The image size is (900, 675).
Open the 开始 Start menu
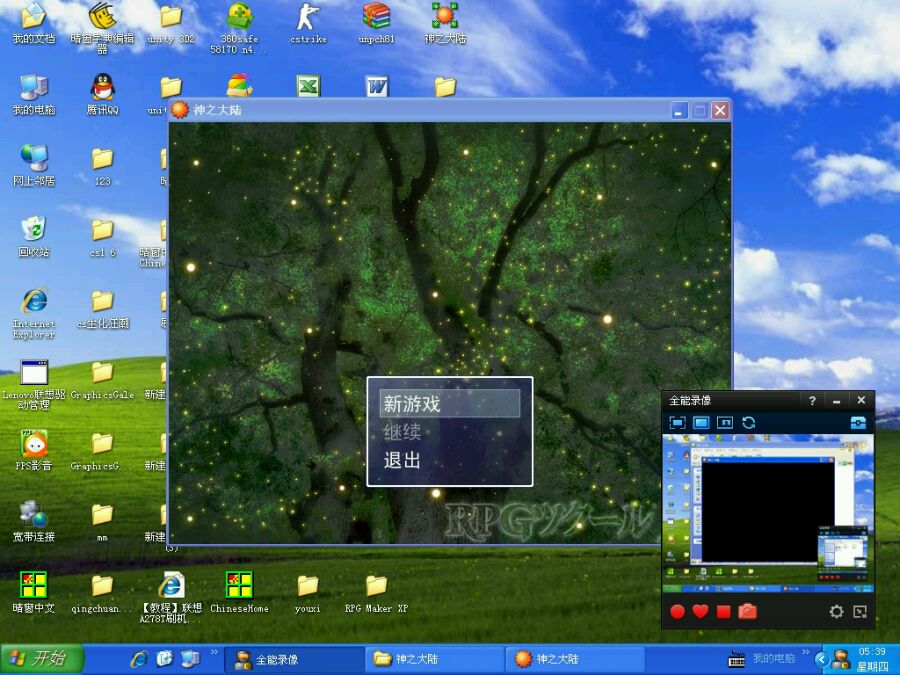tap(42, 658)
